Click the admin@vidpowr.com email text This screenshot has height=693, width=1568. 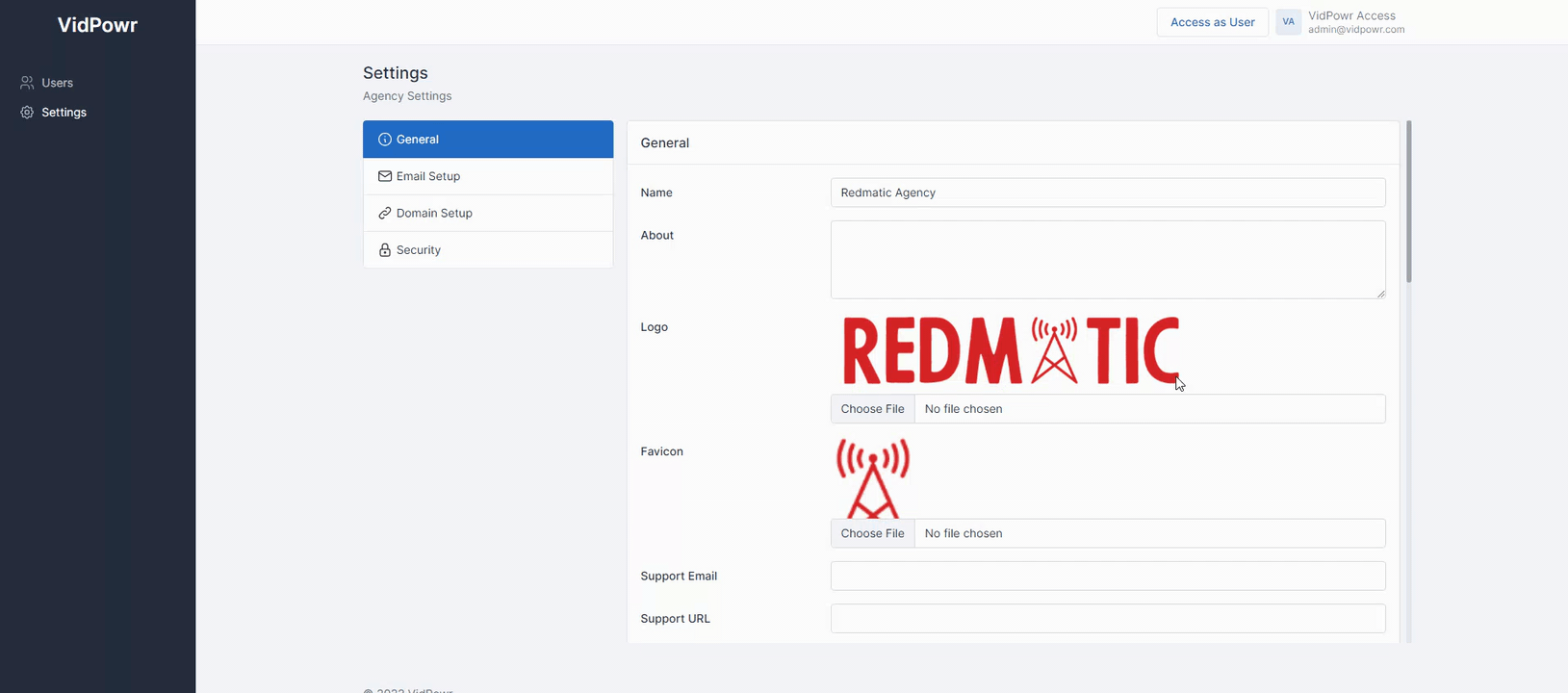click(x=1356, y=30)
